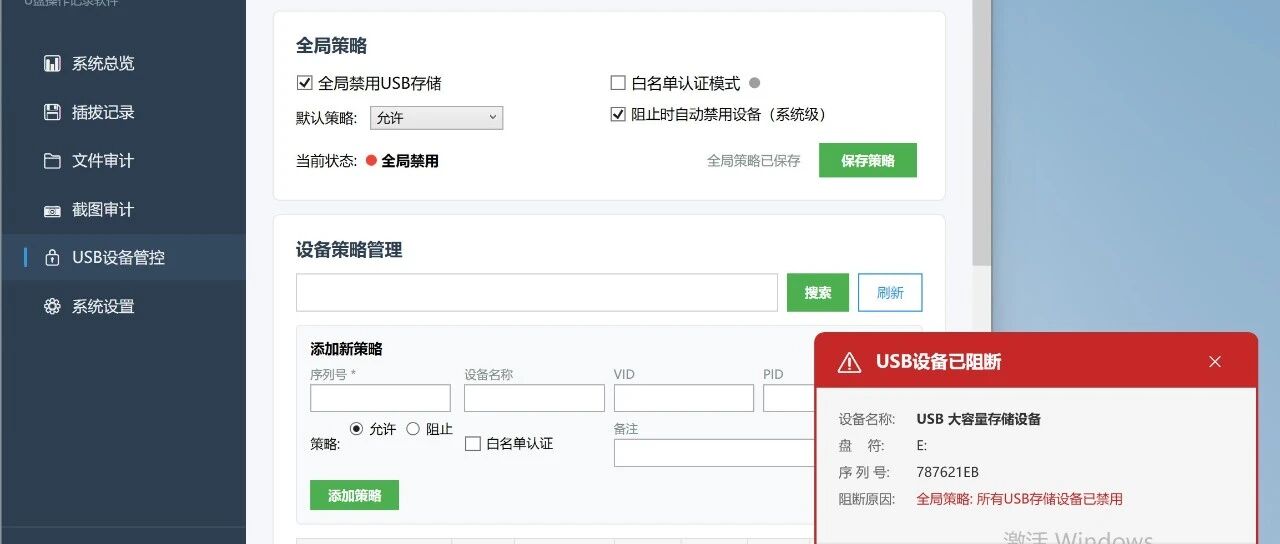
Task: Click the 备注 input field
Action: click(x=715, y=453)
